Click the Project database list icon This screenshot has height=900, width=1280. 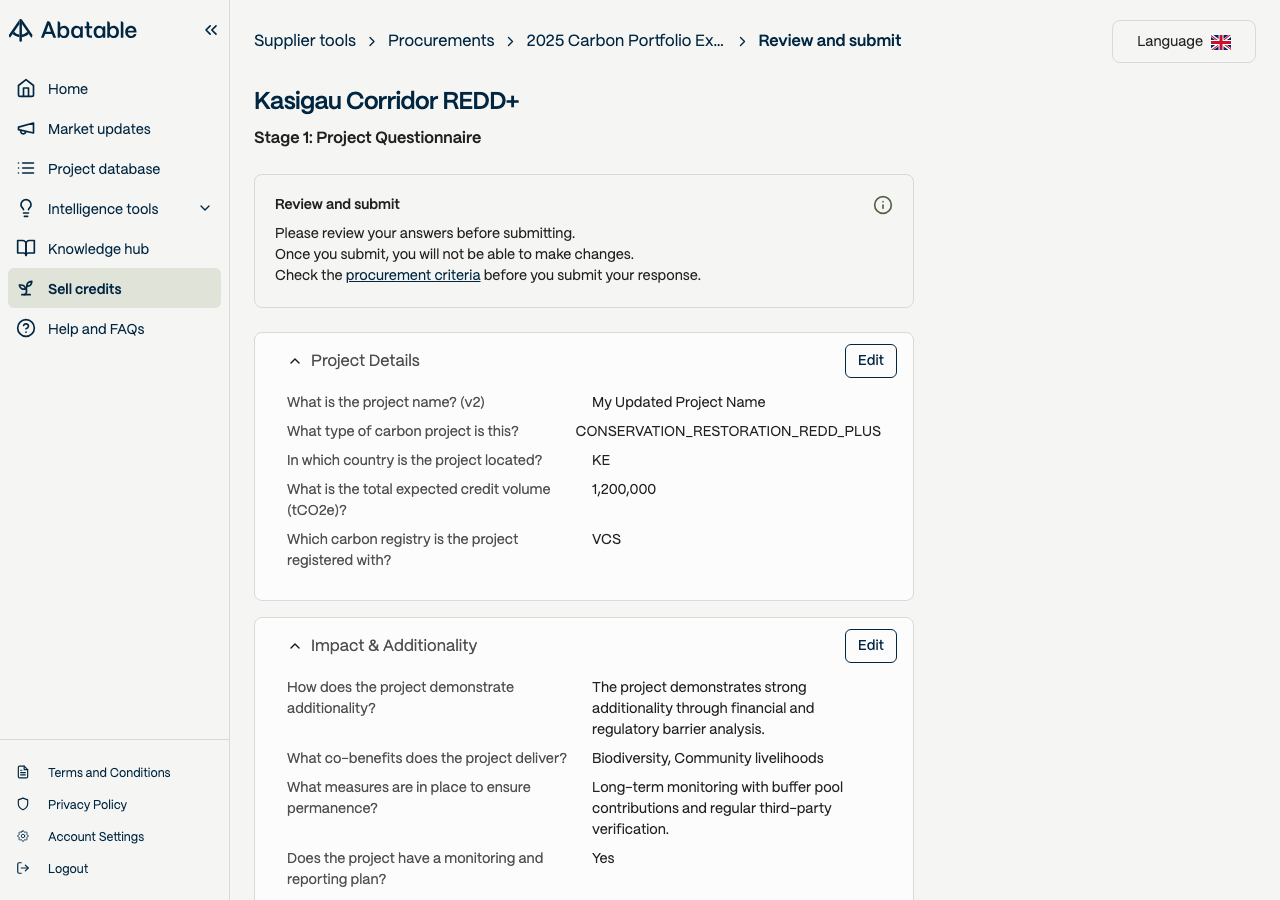click(x=26, y=169)
